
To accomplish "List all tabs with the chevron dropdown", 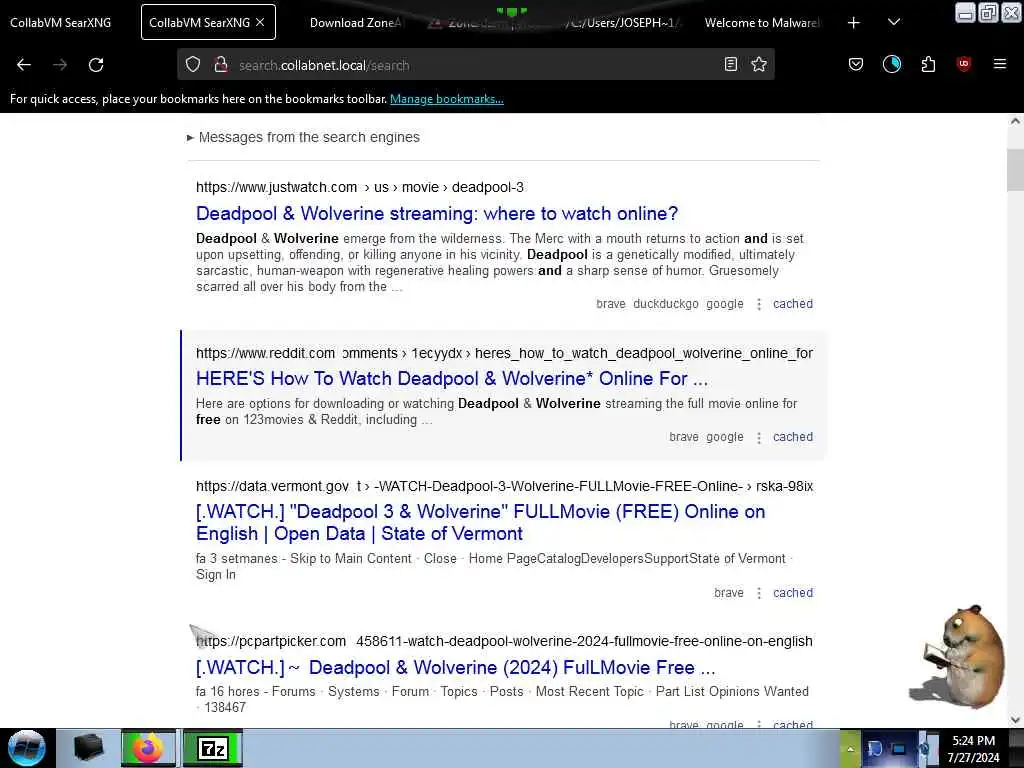I will click(894, 22).
